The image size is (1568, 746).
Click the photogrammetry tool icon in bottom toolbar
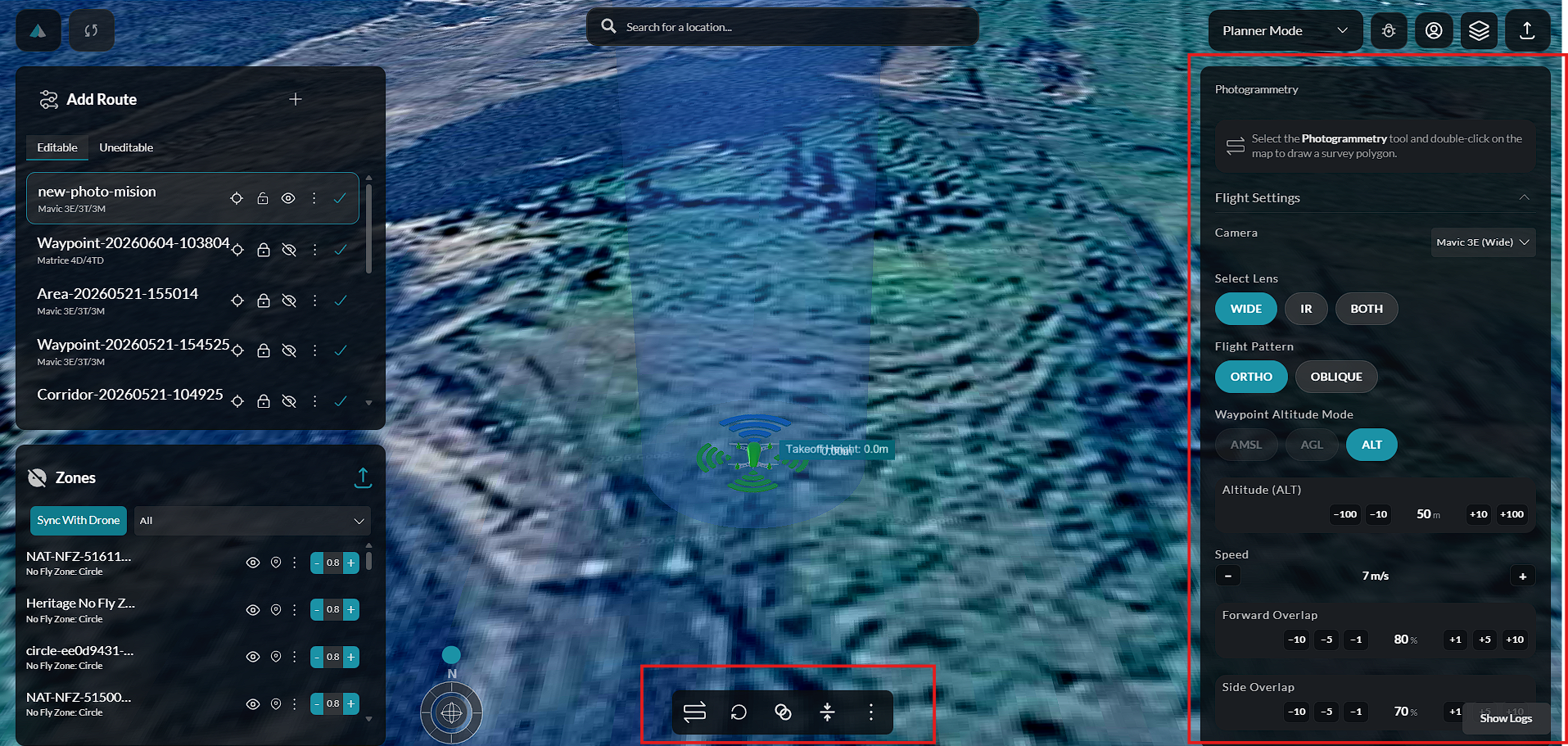694,712
